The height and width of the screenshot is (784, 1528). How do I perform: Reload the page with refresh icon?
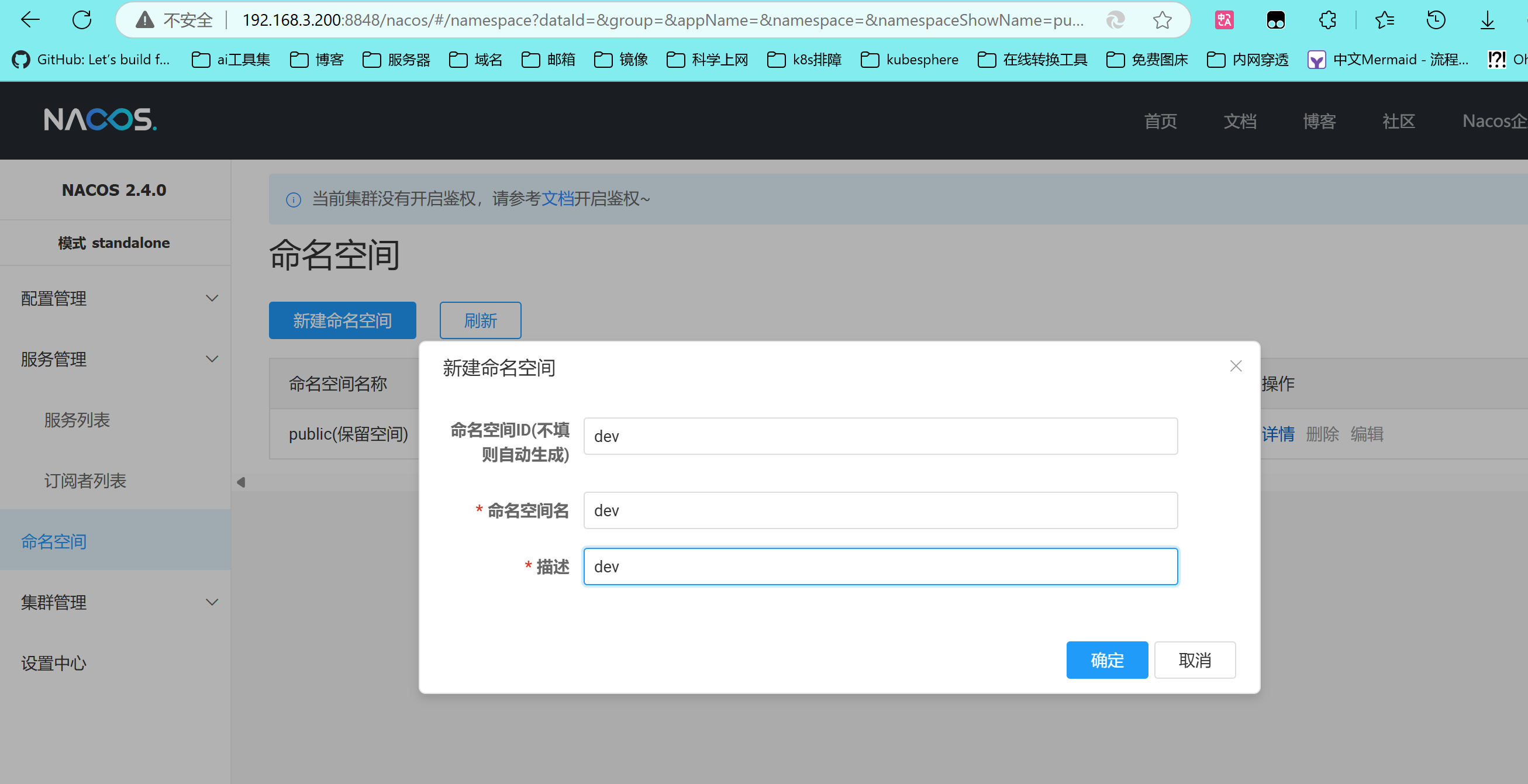point(82,20)
